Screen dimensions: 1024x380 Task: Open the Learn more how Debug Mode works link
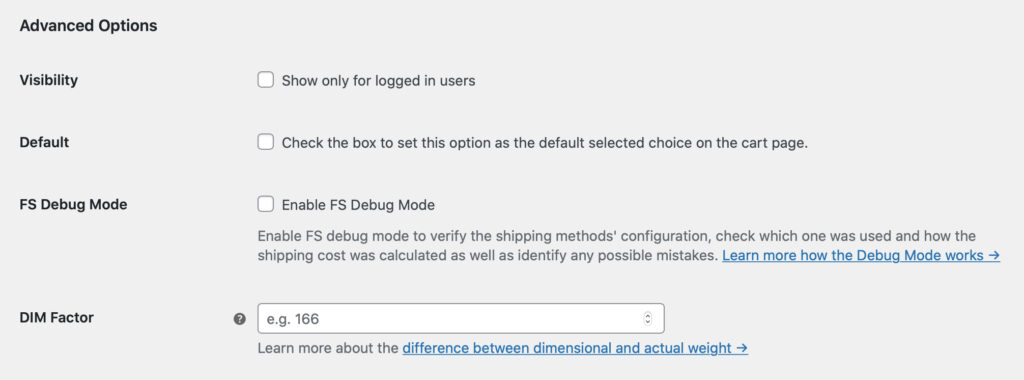pyautogui.click(x=861, y=255)
